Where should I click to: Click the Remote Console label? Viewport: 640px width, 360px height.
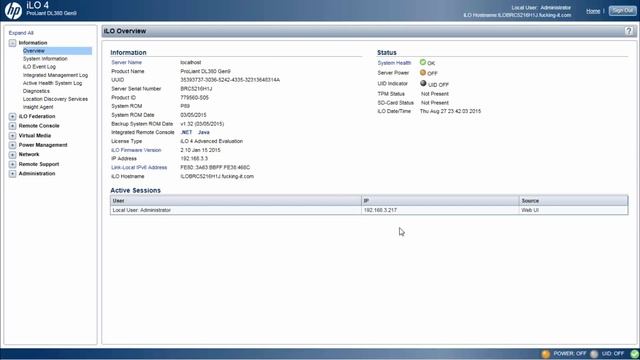[x=39, y=126]
